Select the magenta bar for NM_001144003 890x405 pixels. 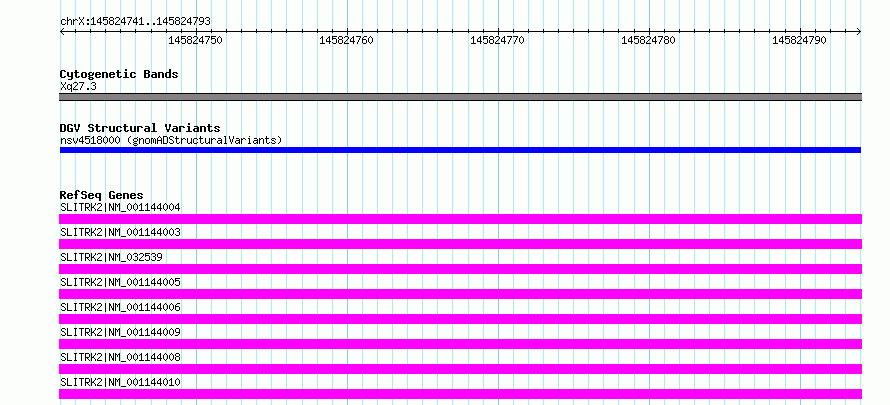click(460, 244)
